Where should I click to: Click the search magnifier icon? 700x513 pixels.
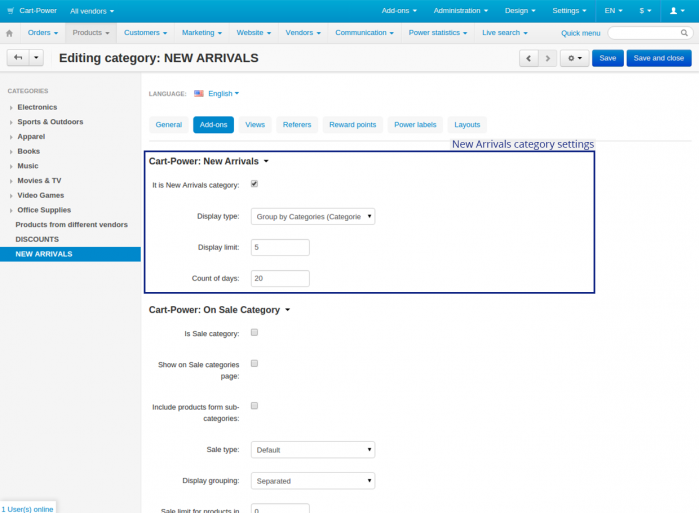(x=684, y=33)
